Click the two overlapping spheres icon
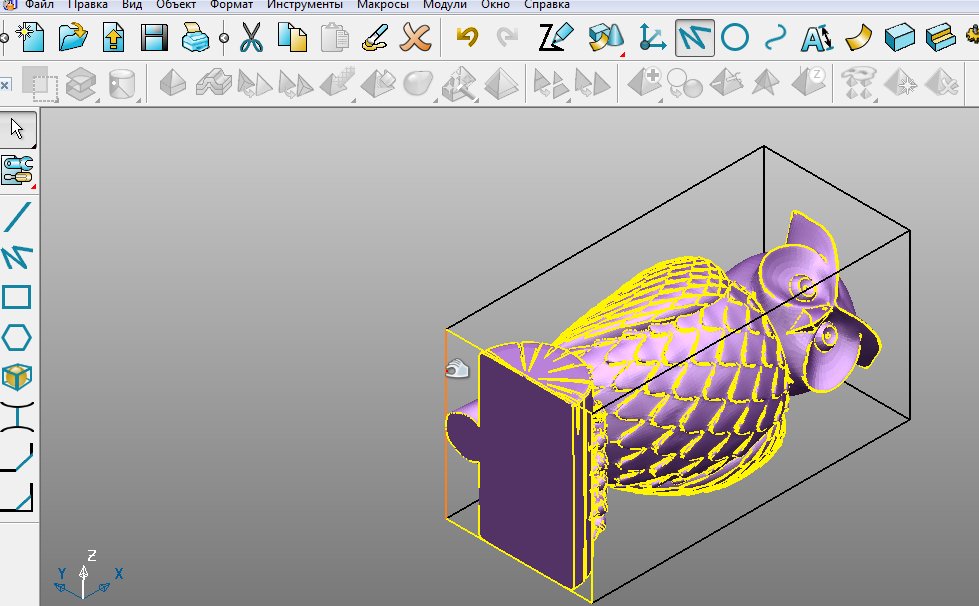 (x=685, y=84)
